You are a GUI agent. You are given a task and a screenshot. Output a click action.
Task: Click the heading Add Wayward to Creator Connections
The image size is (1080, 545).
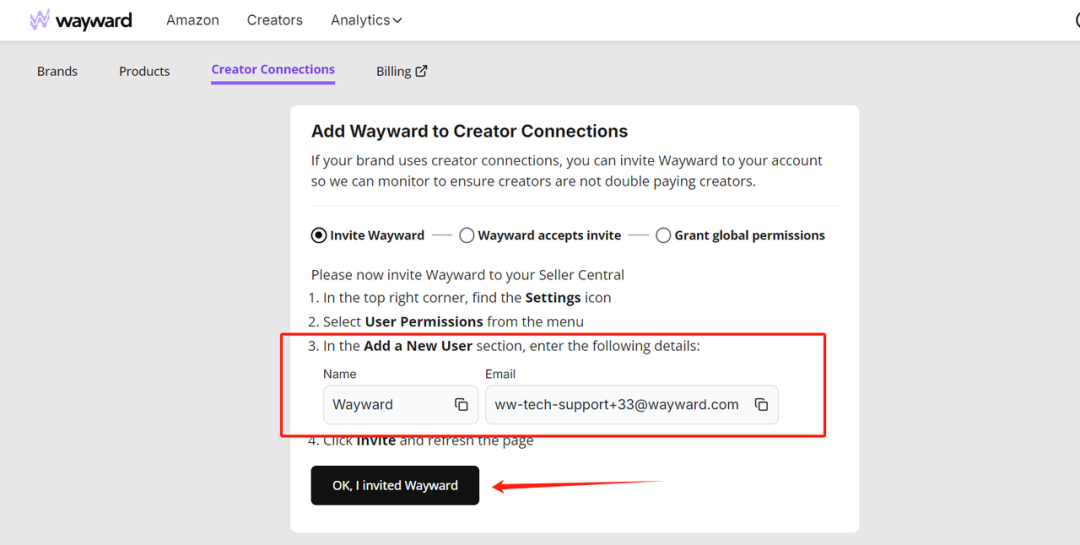(470, 131)
